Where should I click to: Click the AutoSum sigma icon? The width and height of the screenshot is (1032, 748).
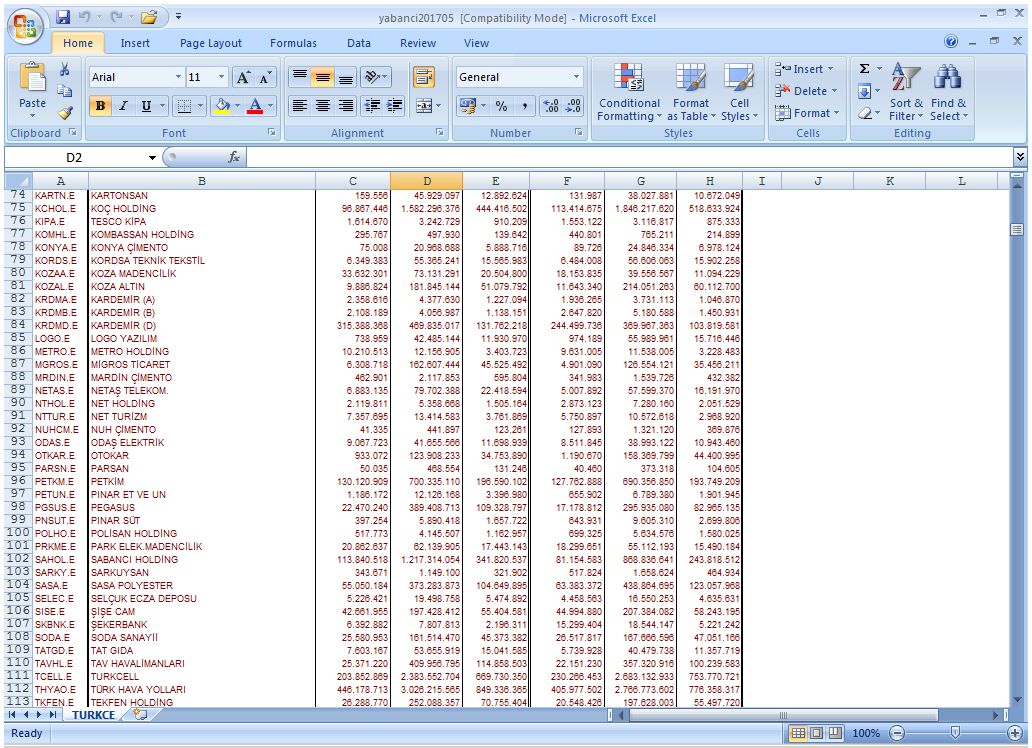click(x=865, y=68)
